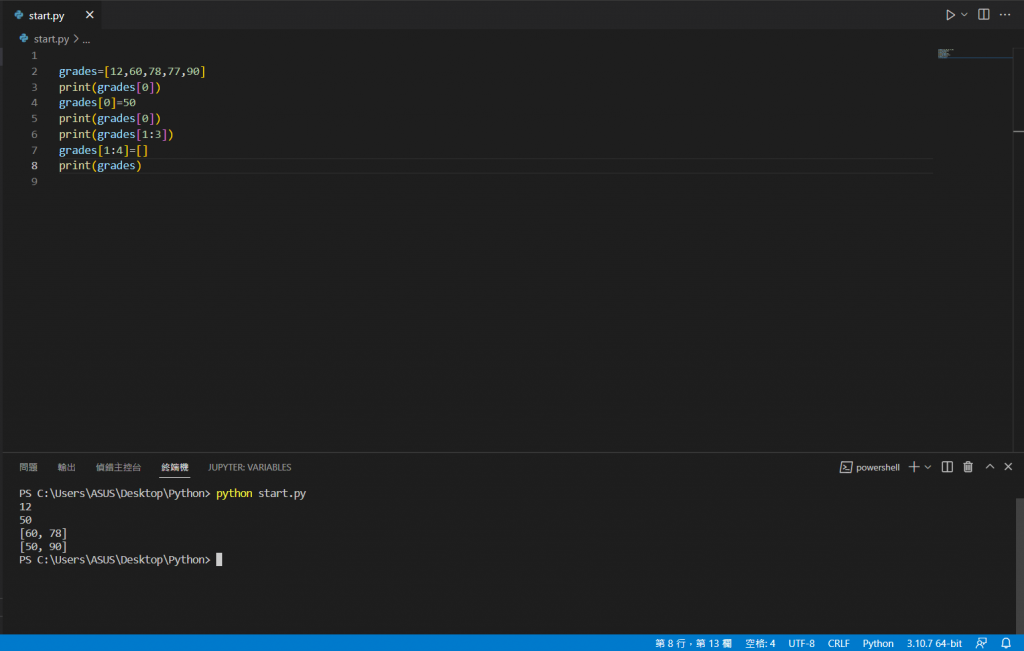The height and width of the screenshot is (651, 1024).
Task: Open terminal launch profile dropdown arrow
Action: tap(928, 467)
